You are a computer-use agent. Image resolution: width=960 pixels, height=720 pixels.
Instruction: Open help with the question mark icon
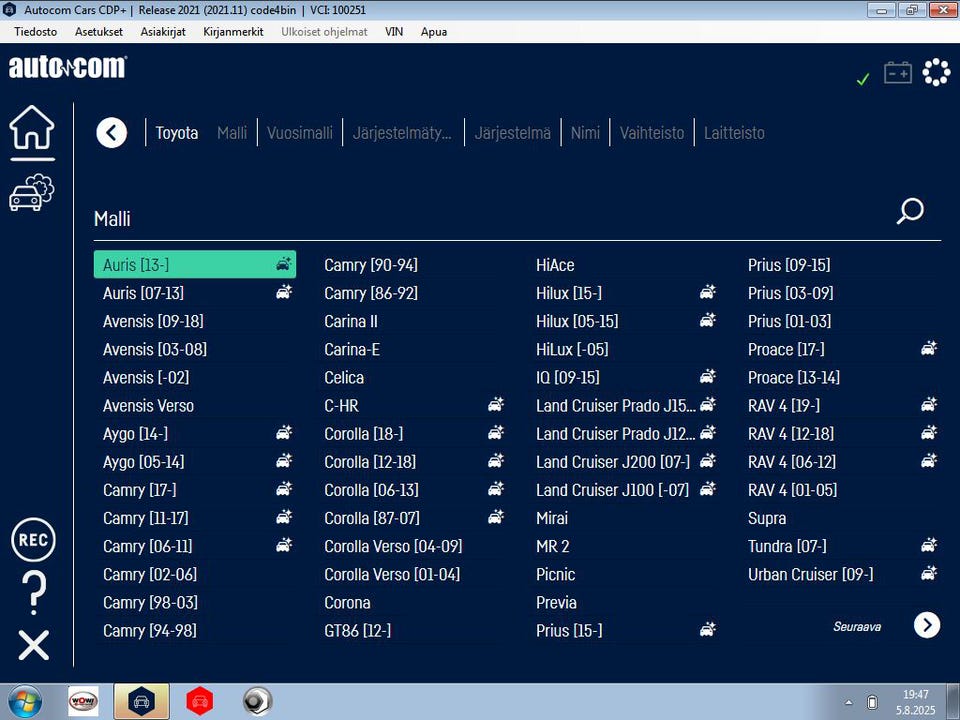[34, 593]
